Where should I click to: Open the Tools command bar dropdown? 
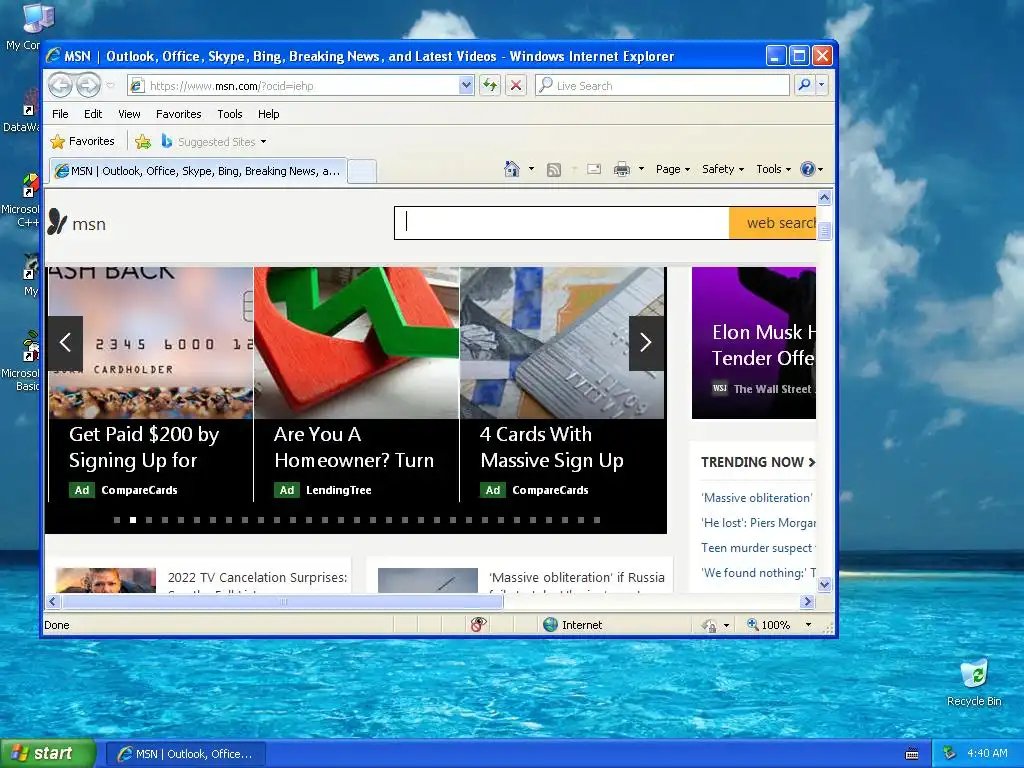[774, 169]
